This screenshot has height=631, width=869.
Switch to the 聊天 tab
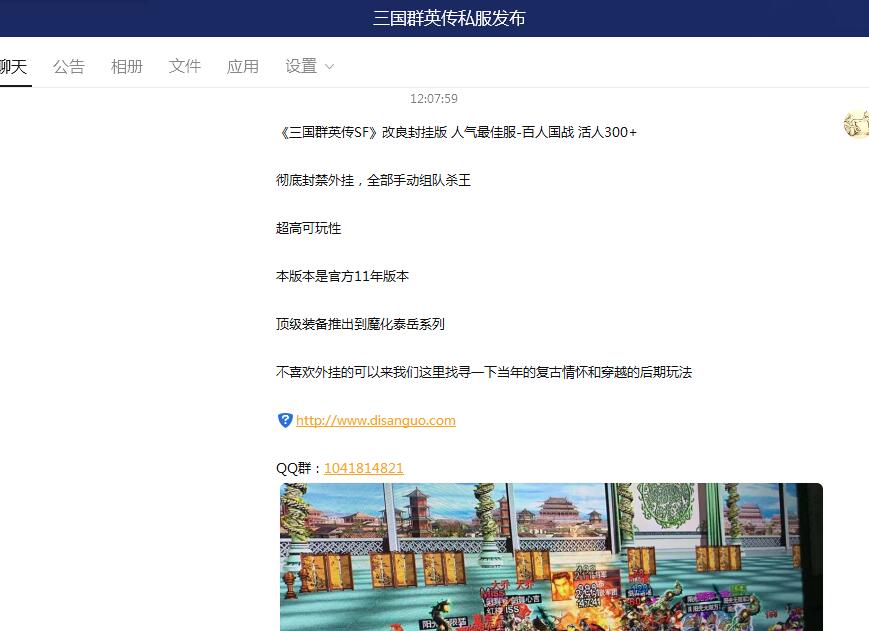[x=13, y=66]
